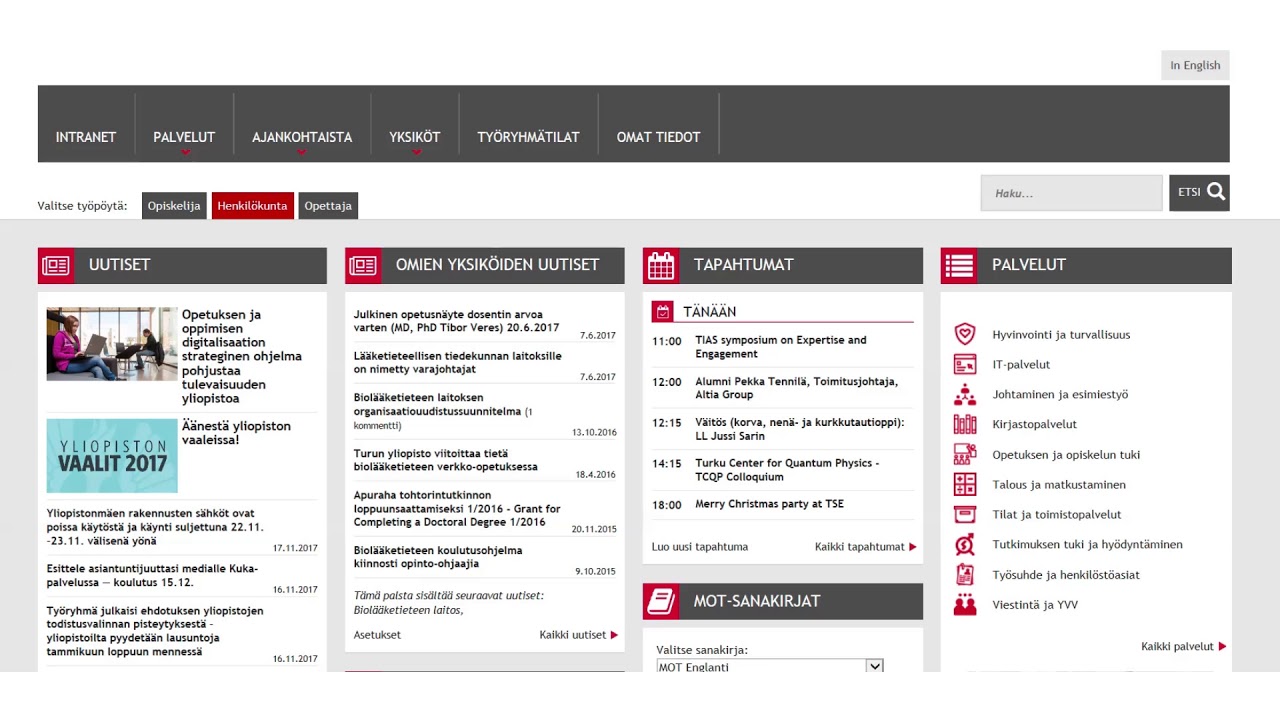Click the Tänään calendar check icon
Image resolution: width=1280 pixels, height=720 pixels.
tap(662, 312)
